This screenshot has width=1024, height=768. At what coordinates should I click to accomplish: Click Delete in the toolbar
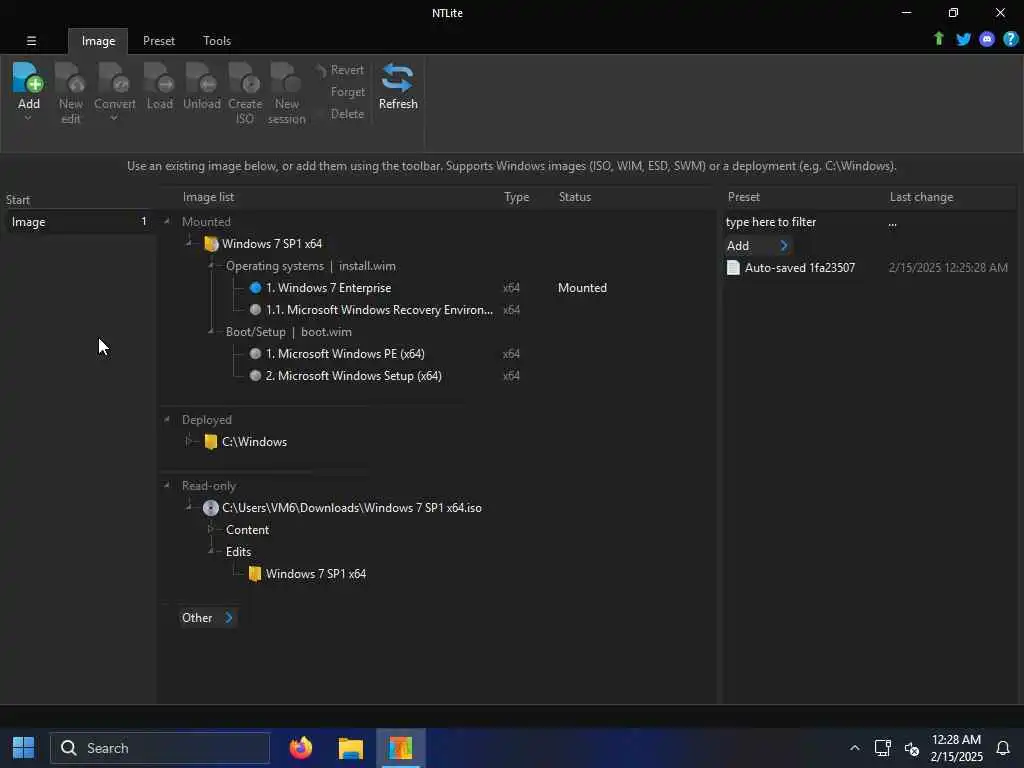tap(347, 114)
